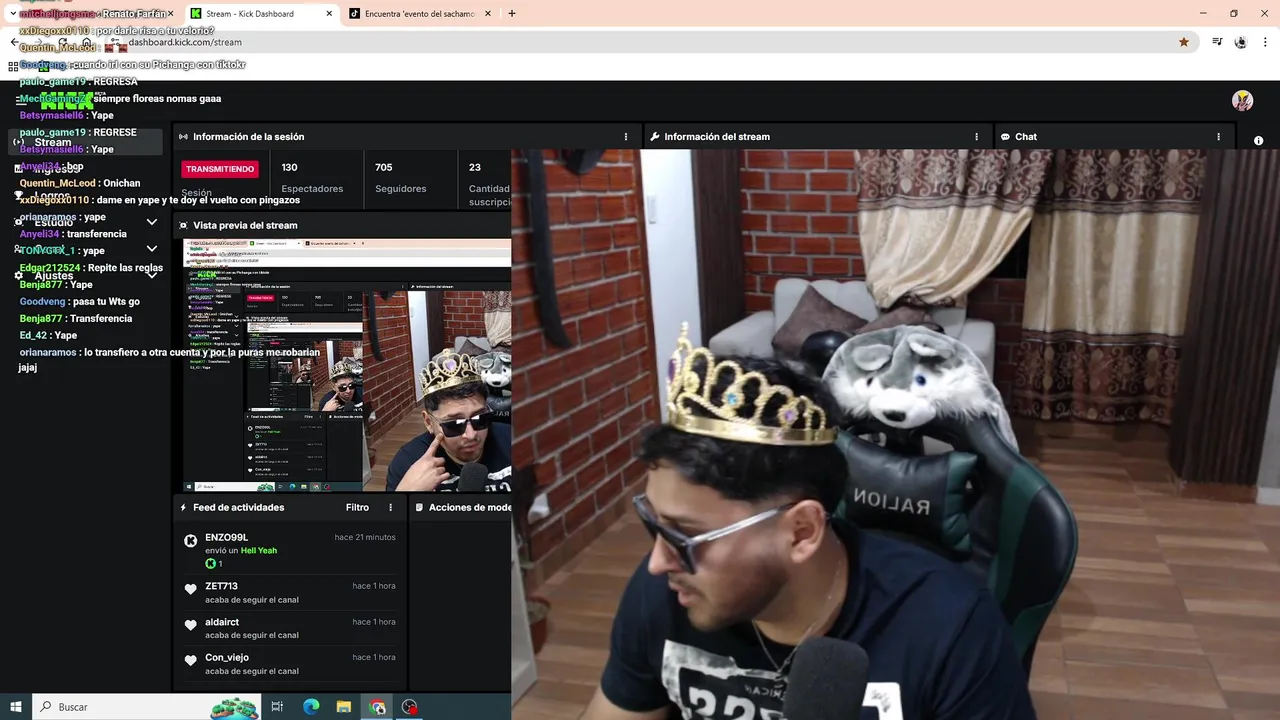1280x720 pixels.
Task: Click the Con_viejo username in the feed
Action: pyautogui.click(x=227, y=658)
